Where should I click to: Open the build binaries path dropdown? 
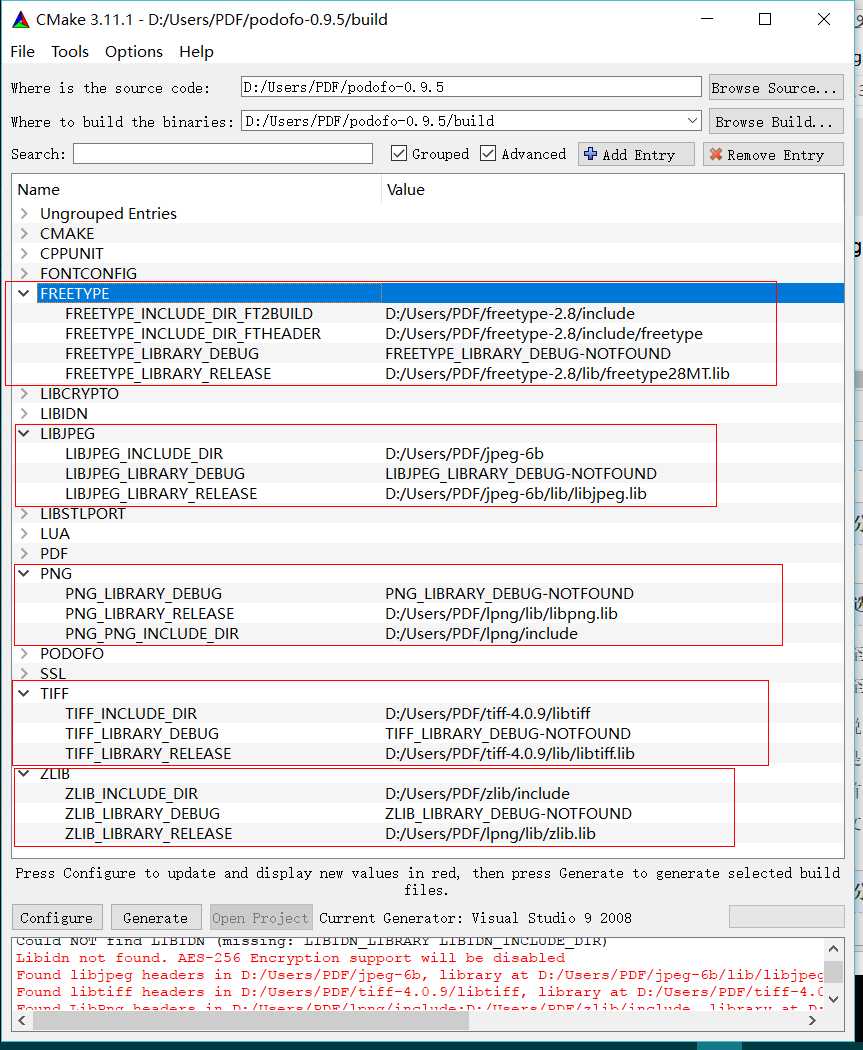point(692,121)
